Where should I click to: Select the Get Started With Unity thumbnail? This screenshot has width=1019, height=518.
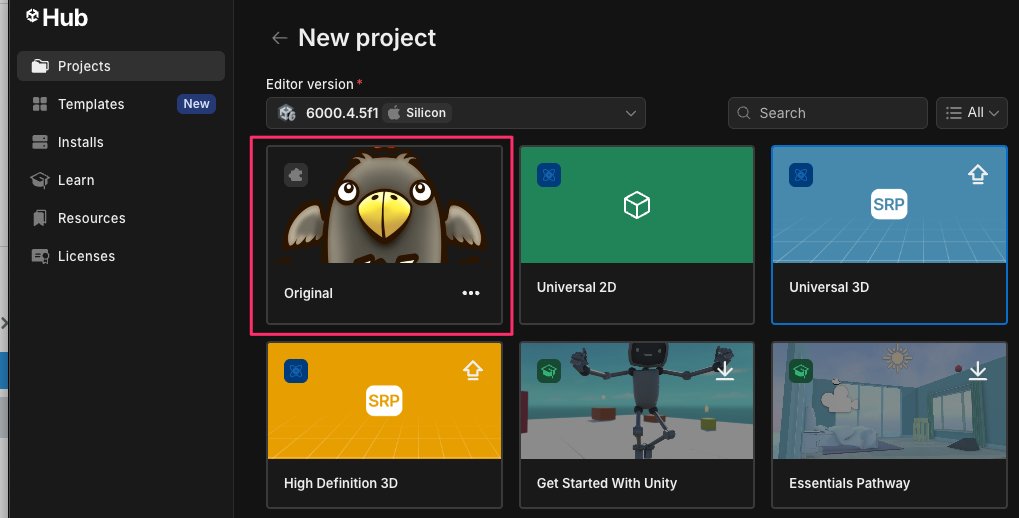[637, 400]
